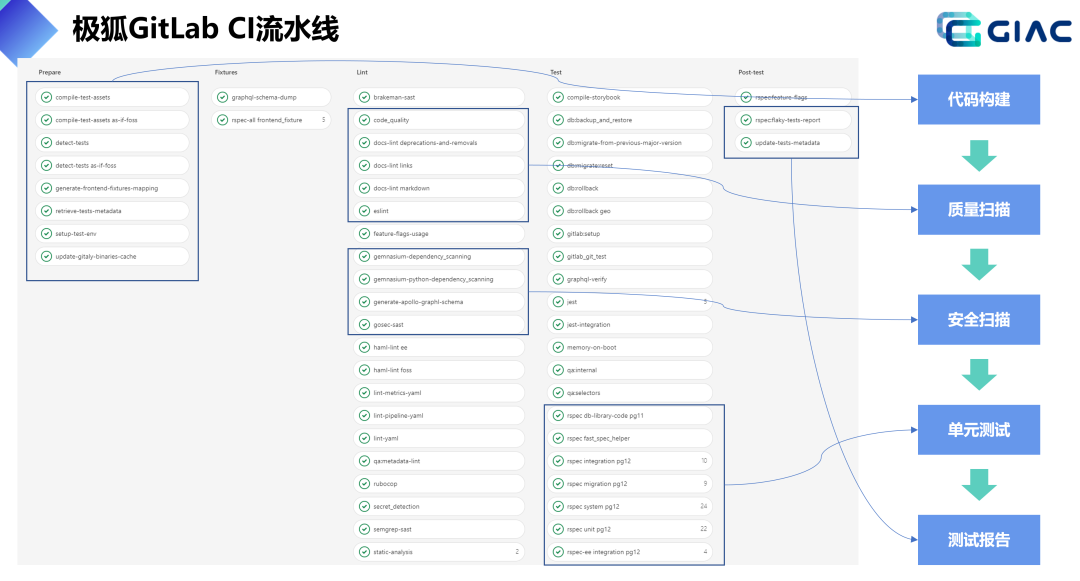Screen dimensions: 1080x581
Task: Click the Prepare stage heading
Action: tap(50, 72)
